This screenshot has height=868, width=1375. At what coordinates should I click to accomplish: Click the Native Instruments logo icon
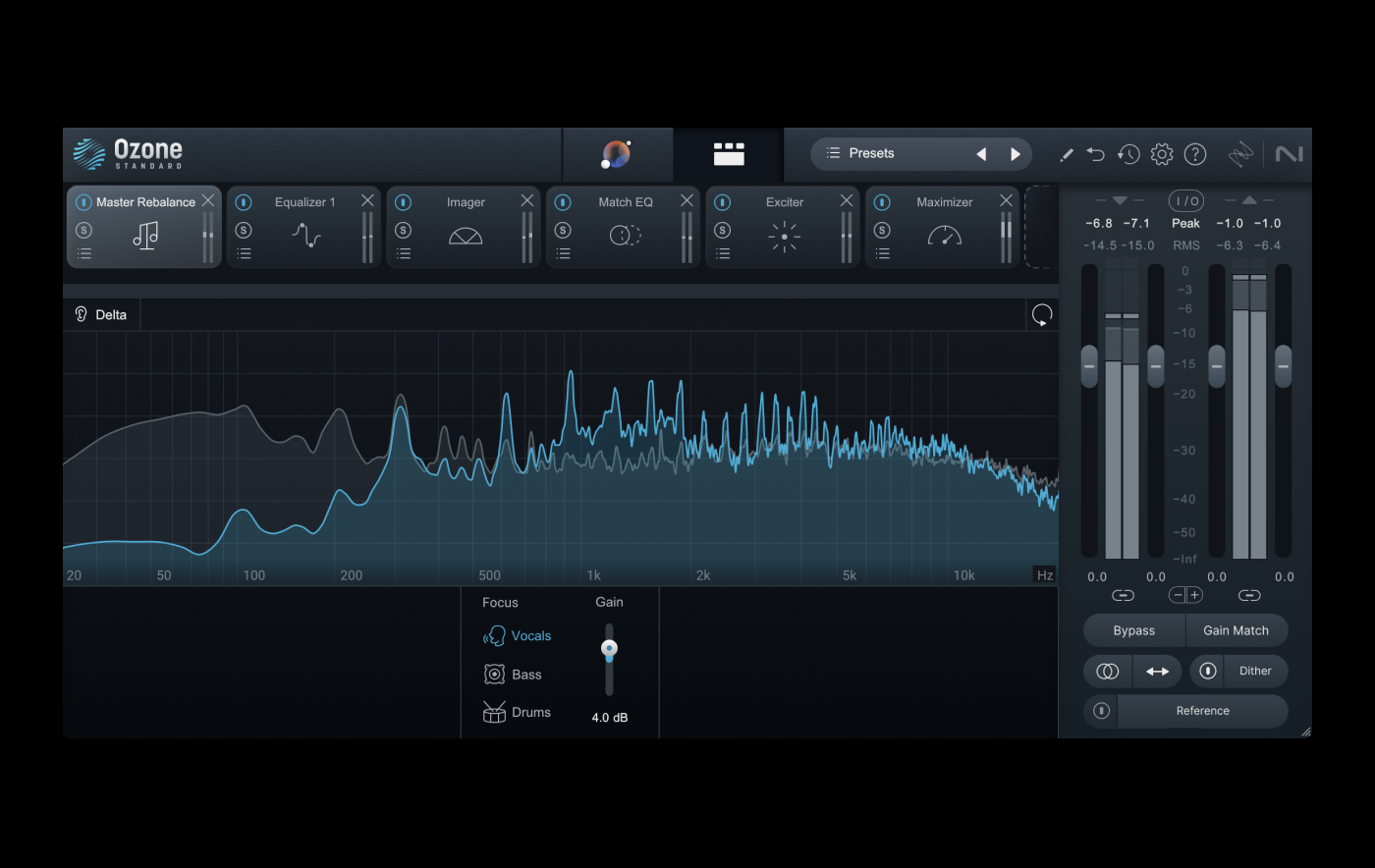[x=1290, y=154]
